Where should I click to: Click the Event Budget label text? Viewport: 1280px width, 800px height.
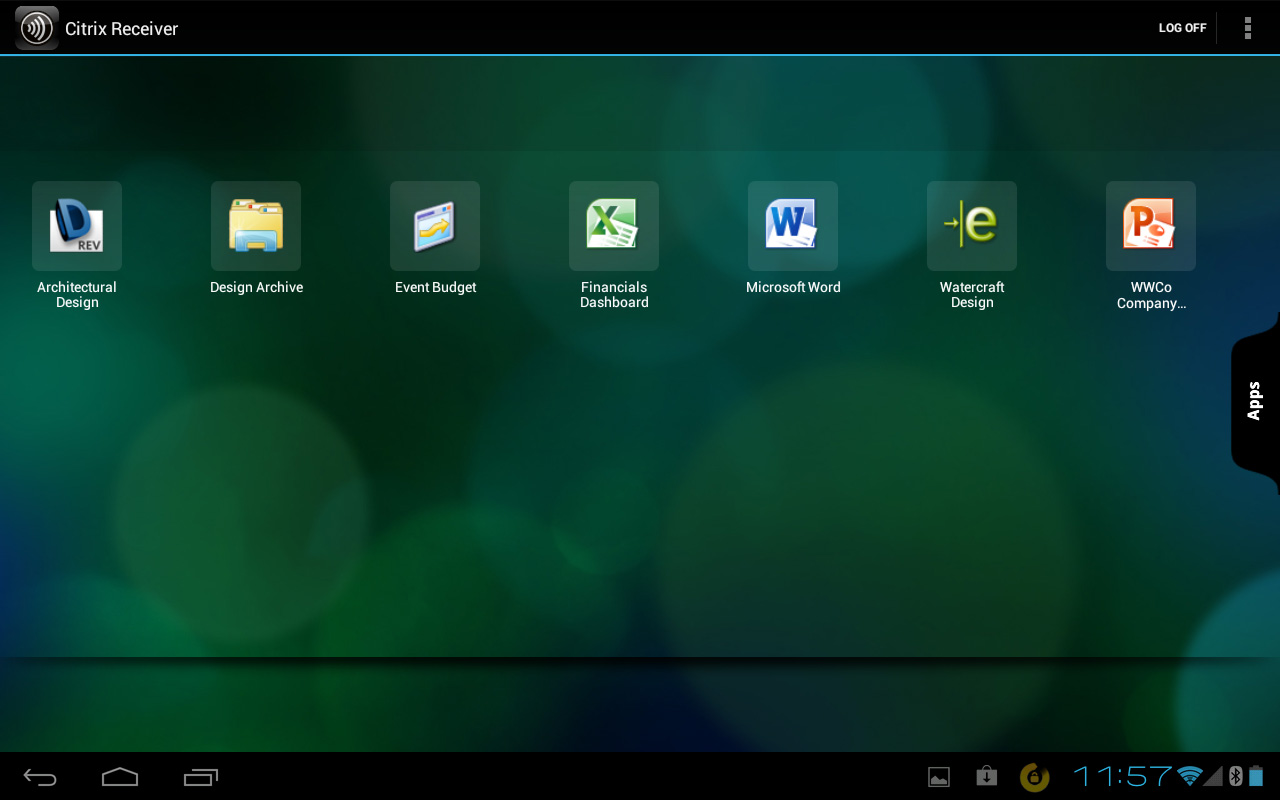click(435, 287)
